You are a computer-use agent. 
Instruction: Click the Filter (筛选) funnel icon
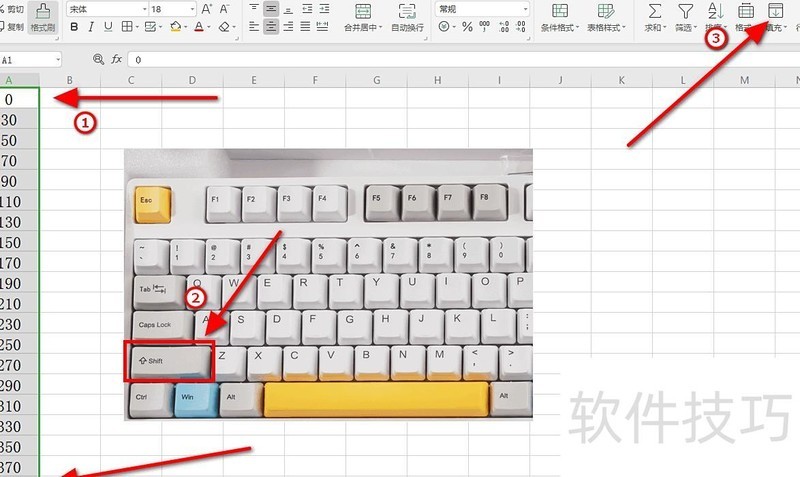click(685, 11)
